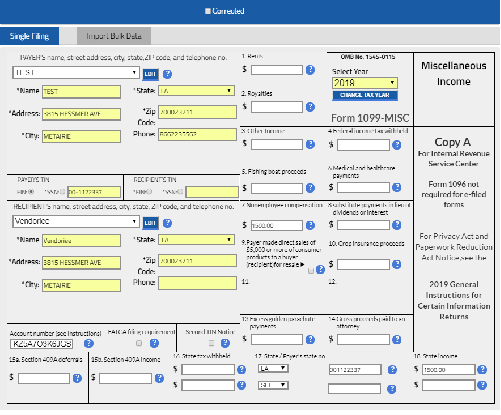501x415 pixels.
Task: Open help icon for box 2 Royalties
Action: pyautogui.click(x=310, y=107)
